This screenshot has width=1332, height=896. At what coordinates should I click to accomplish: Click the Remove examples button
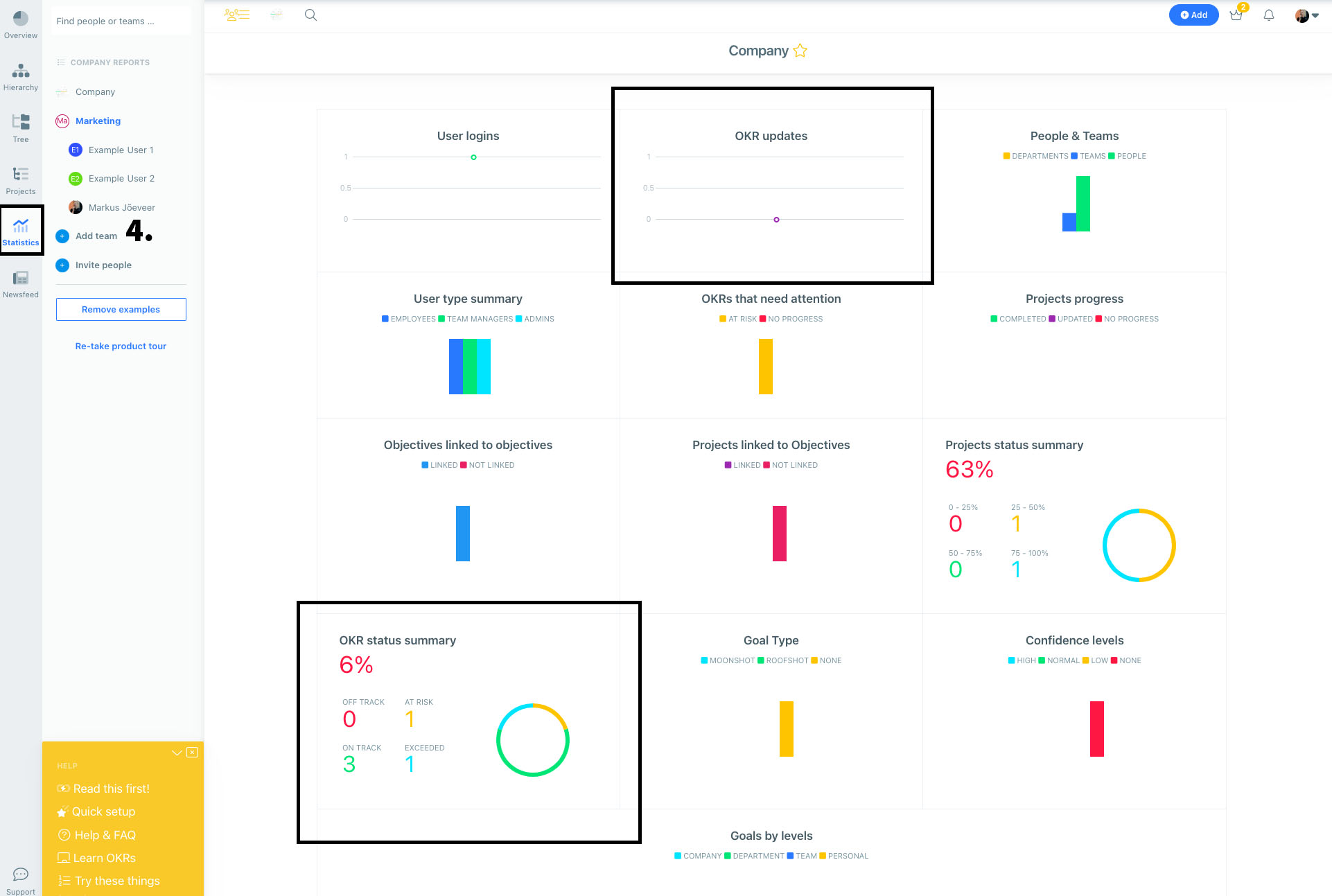click(x=121, y=309)
